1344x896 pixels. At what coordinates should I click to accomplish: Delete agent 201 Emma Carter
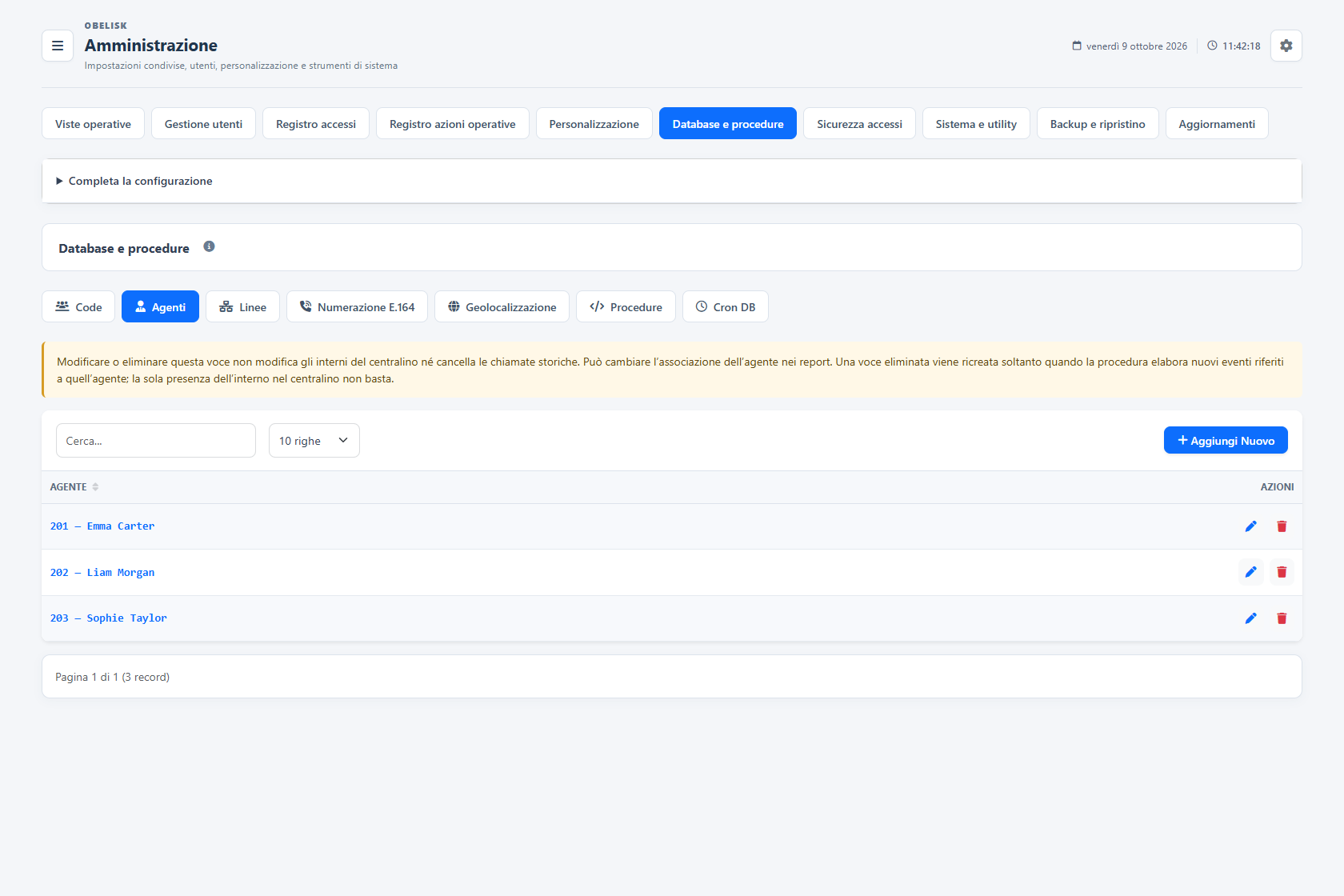1282,526
